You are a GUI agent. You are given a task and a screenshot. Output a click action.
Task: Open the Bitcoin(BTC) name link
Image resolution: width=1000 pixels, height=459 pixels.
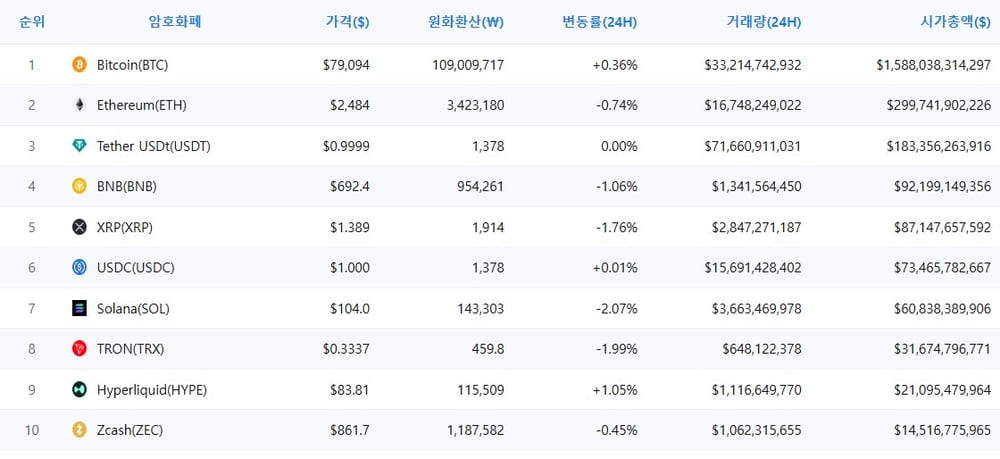coord(133,65)
